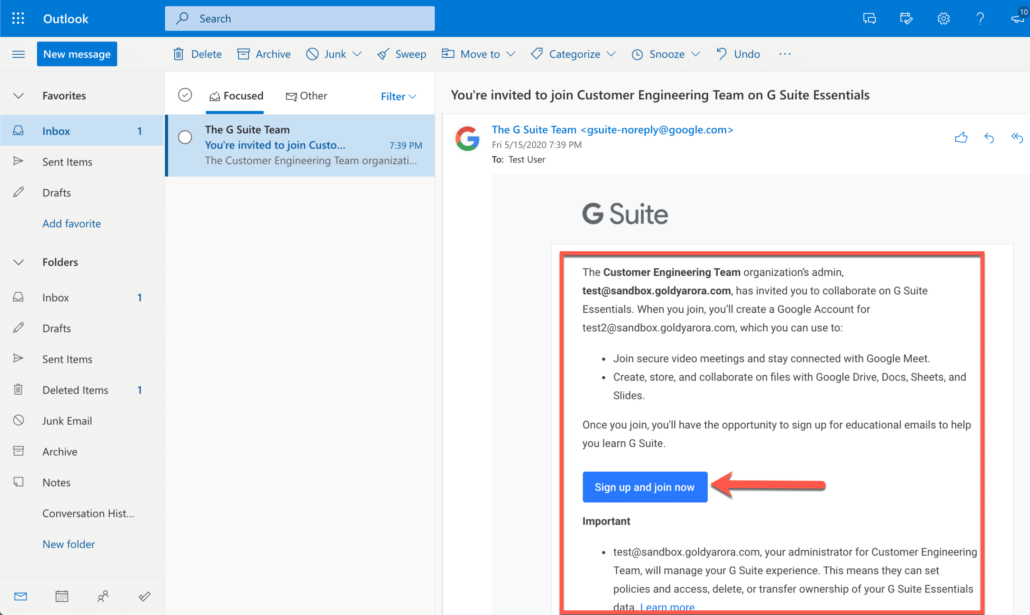Click the Reply all arrow icon

(1018, 137)
